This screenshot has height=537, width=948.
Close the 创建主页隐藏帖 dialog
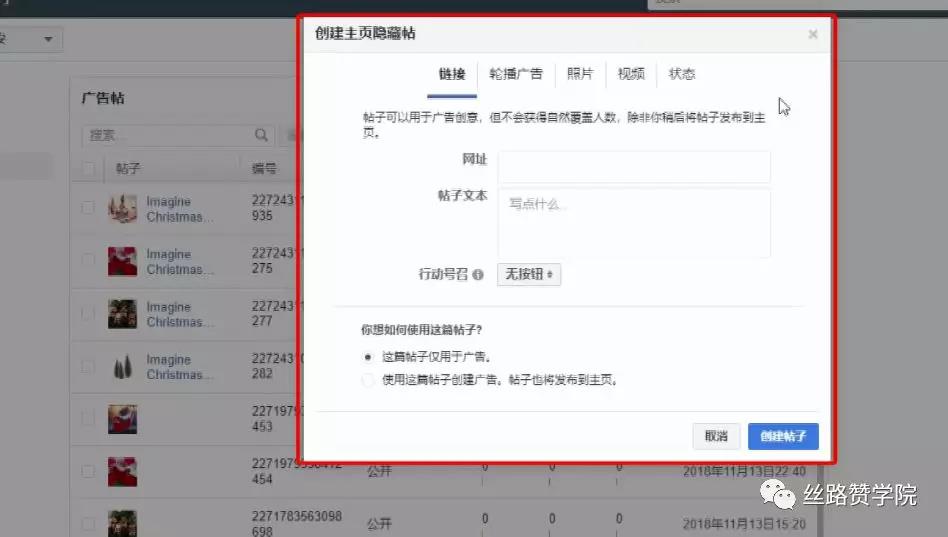point(813,34)
